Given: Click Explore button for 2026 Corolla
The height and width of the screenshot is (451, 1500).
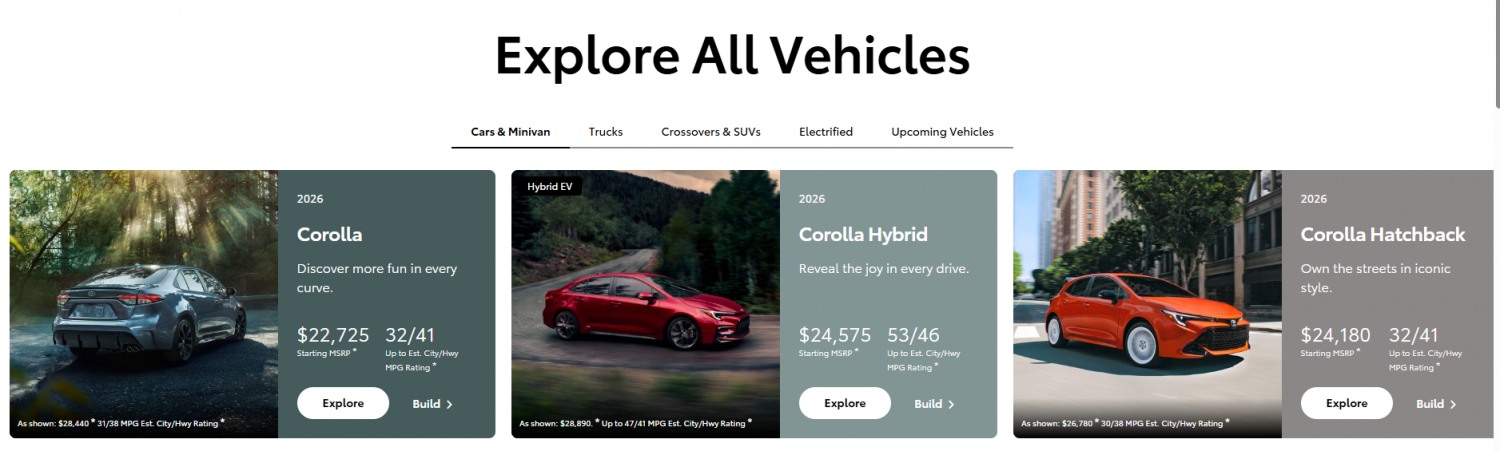Looking at the screenshot, I should click(x=343, y=403).
